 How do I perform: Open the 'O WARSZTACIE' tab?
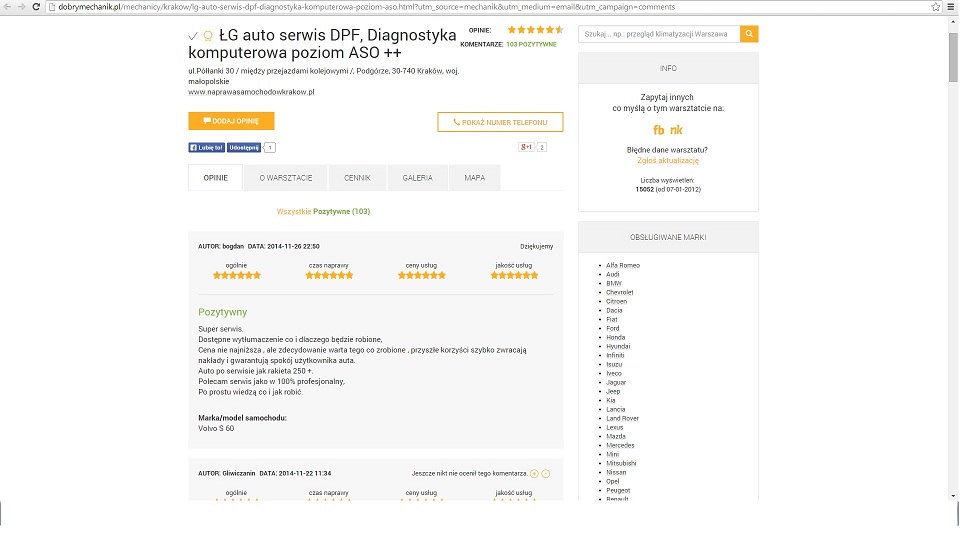pos(285,178)
